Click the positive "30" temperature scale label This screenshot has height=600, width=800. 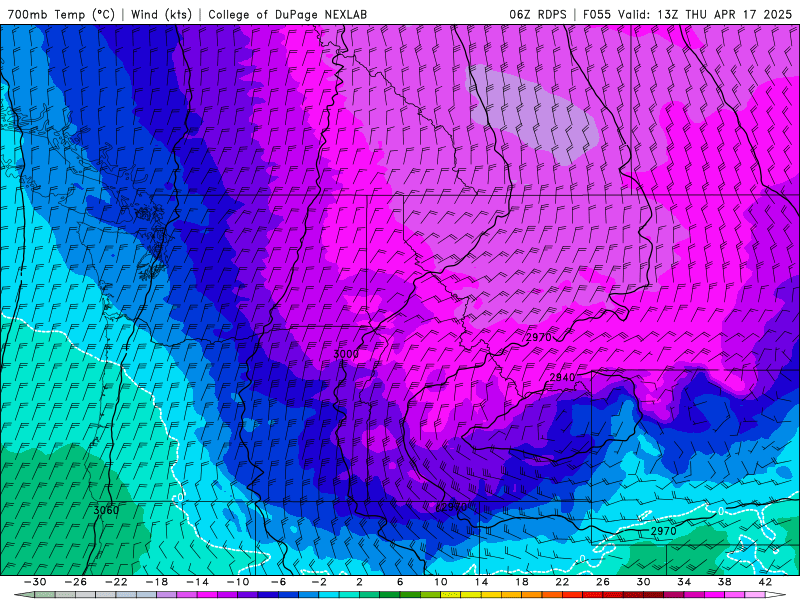coord(643,582)
